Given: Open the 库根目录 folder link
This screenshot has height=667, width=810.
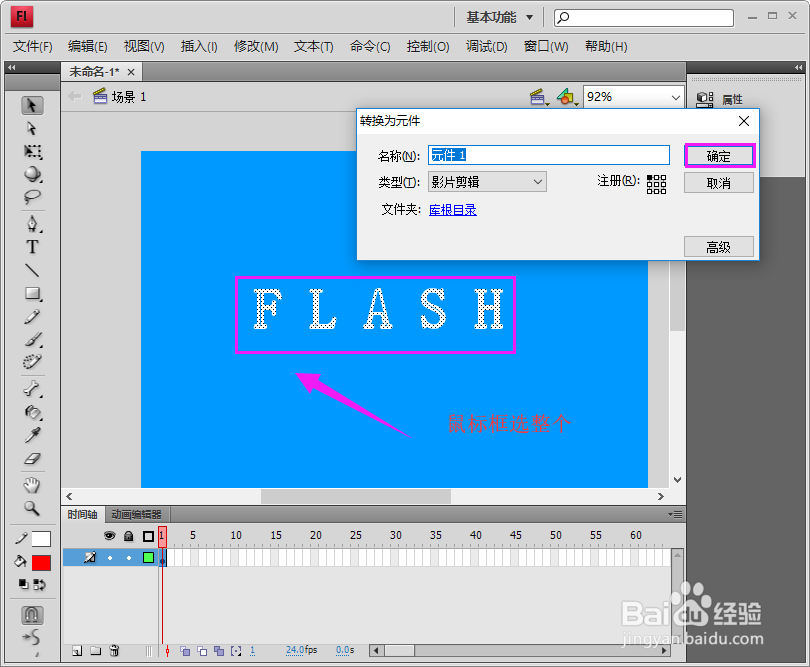Looking at the screenshot, I should pos(453,210).
